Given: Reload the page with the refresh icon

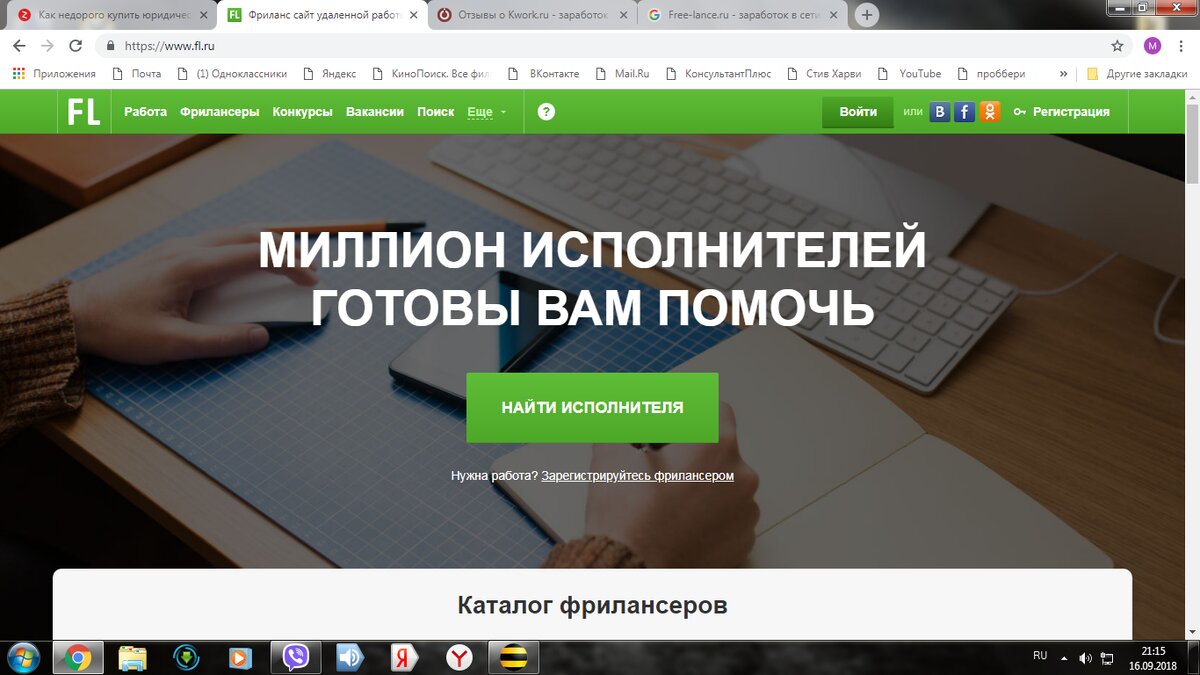Looking at the screenshot, I should 75,46.
